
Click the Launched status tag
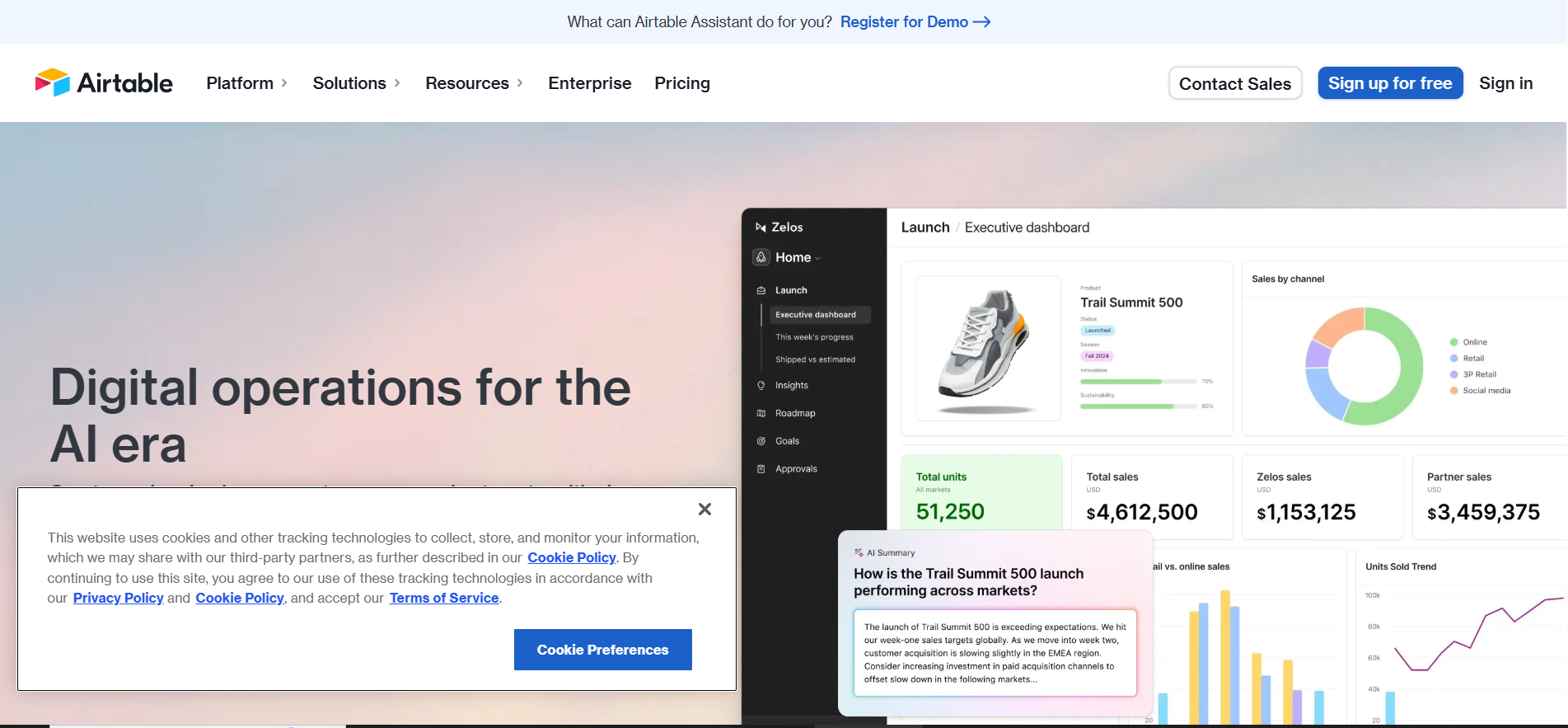click(1098, 331)
